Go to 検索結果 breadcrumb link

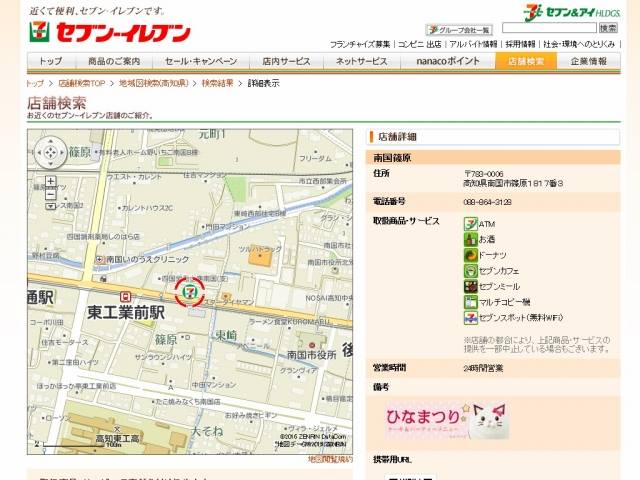tap(218, 83)
